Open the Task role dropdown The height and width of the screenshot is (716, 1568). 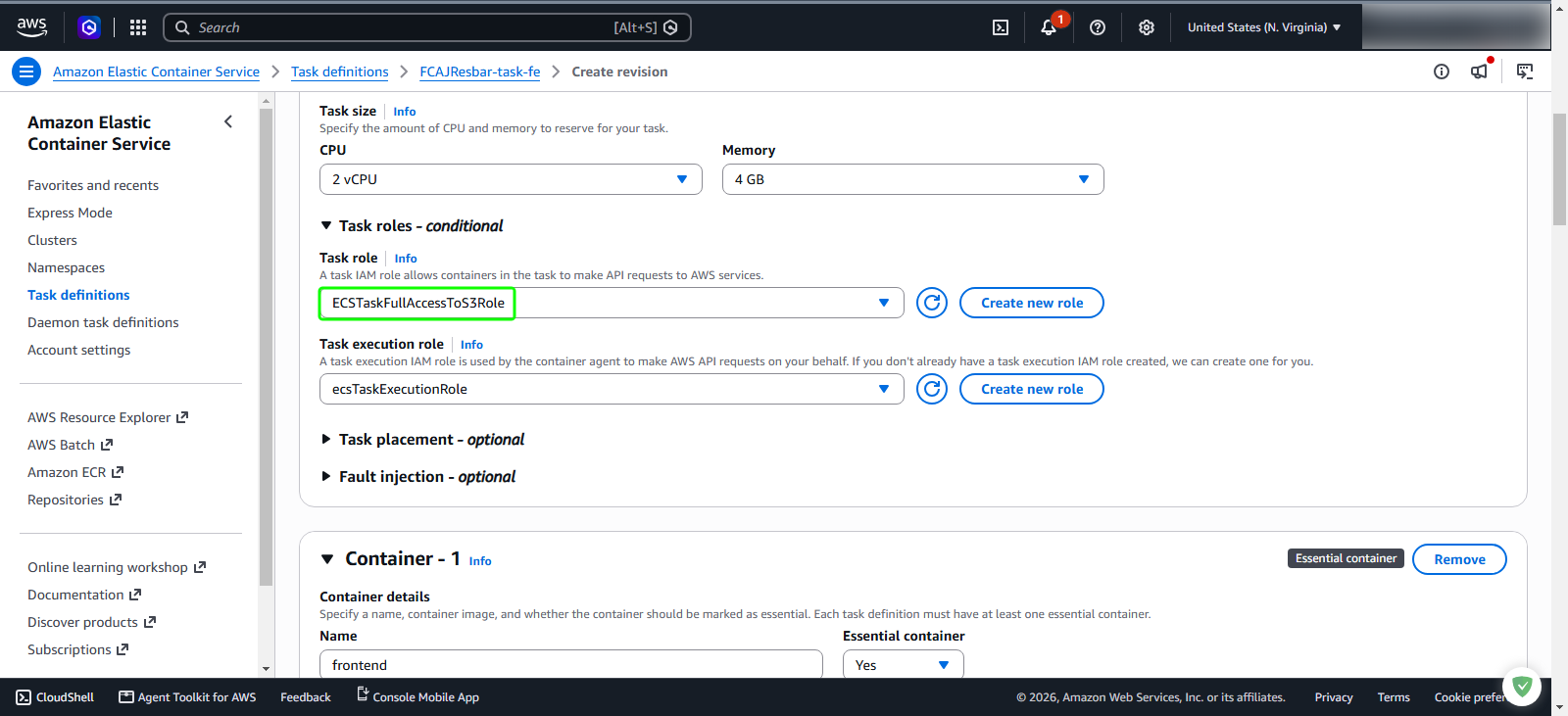[x=612, y=303]
